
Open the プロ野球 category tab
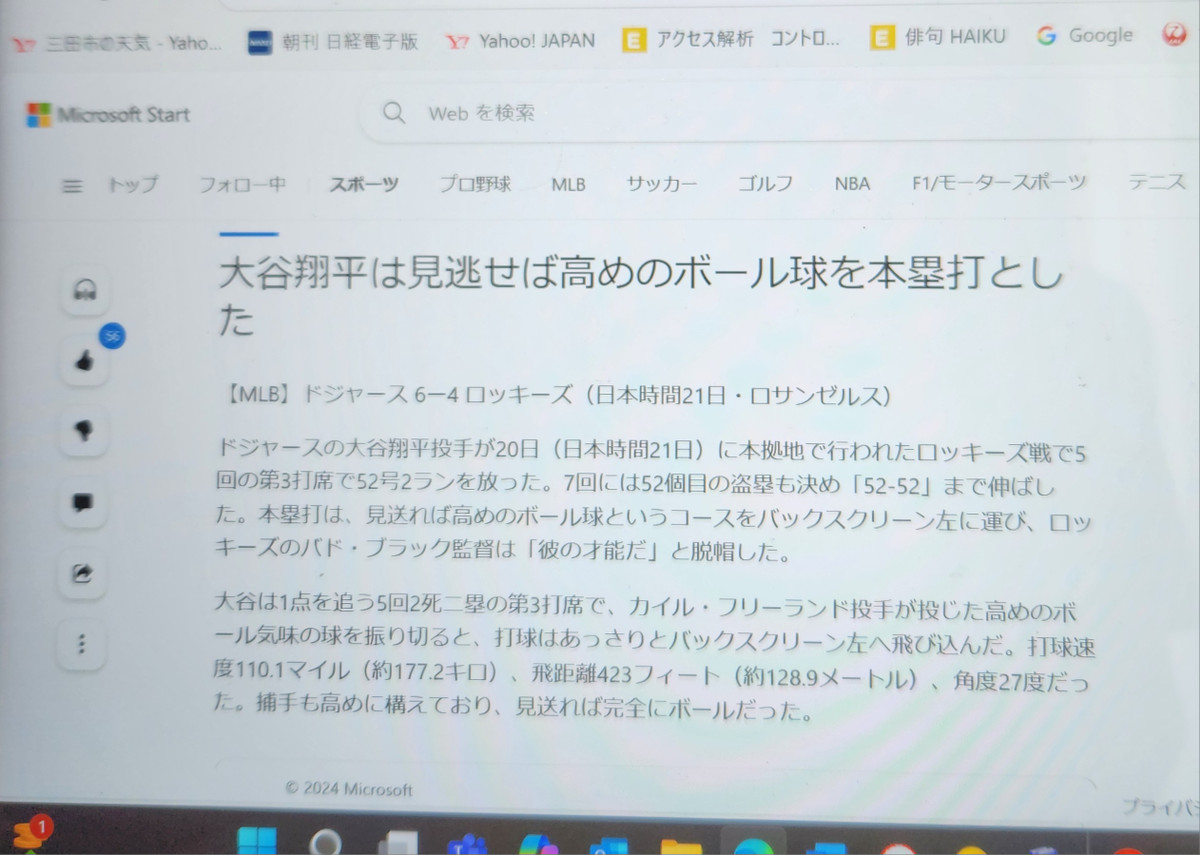click(x=476, y=184)
